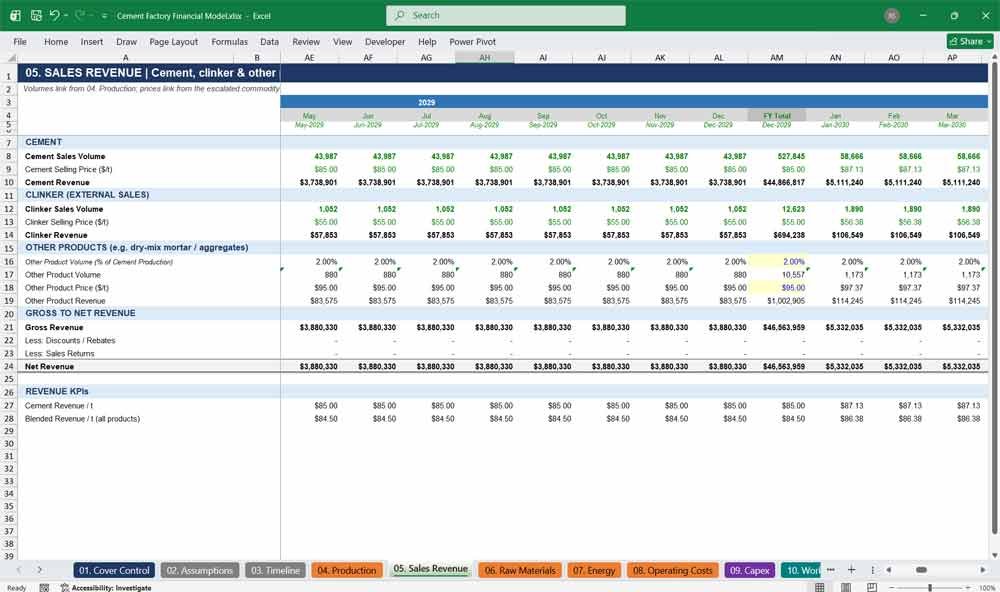The width and height of the screenshot is (1000, 592).
Task: Click the macro recording status icon
Action: 44,588
